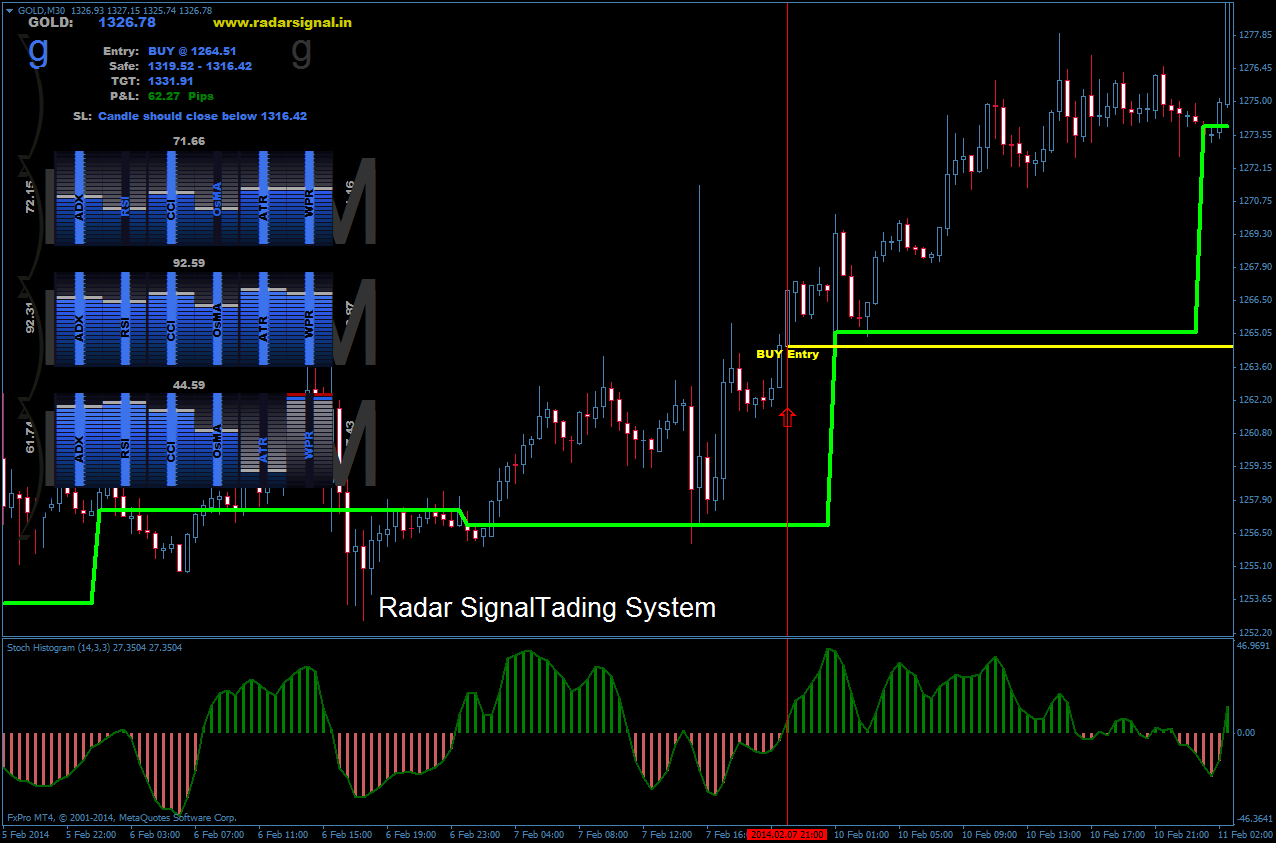Click the 1252.20 price axis label

click(x=1254, y=632)
